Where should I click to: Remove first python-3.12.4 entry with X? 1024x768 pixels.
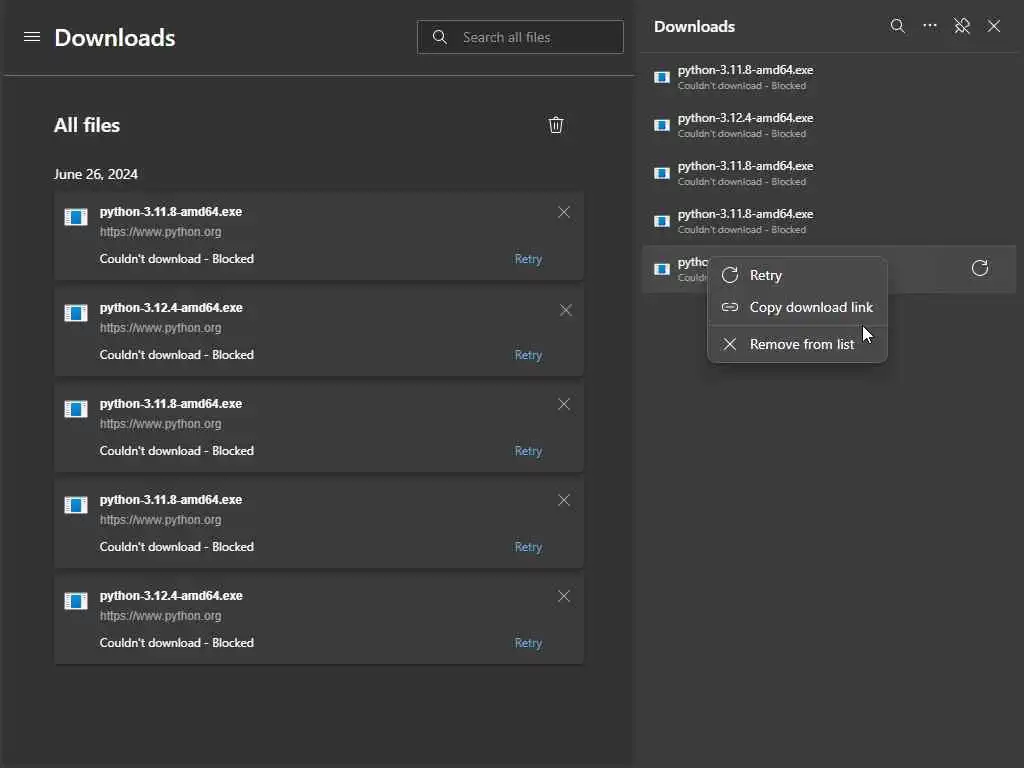coord(565,310)
